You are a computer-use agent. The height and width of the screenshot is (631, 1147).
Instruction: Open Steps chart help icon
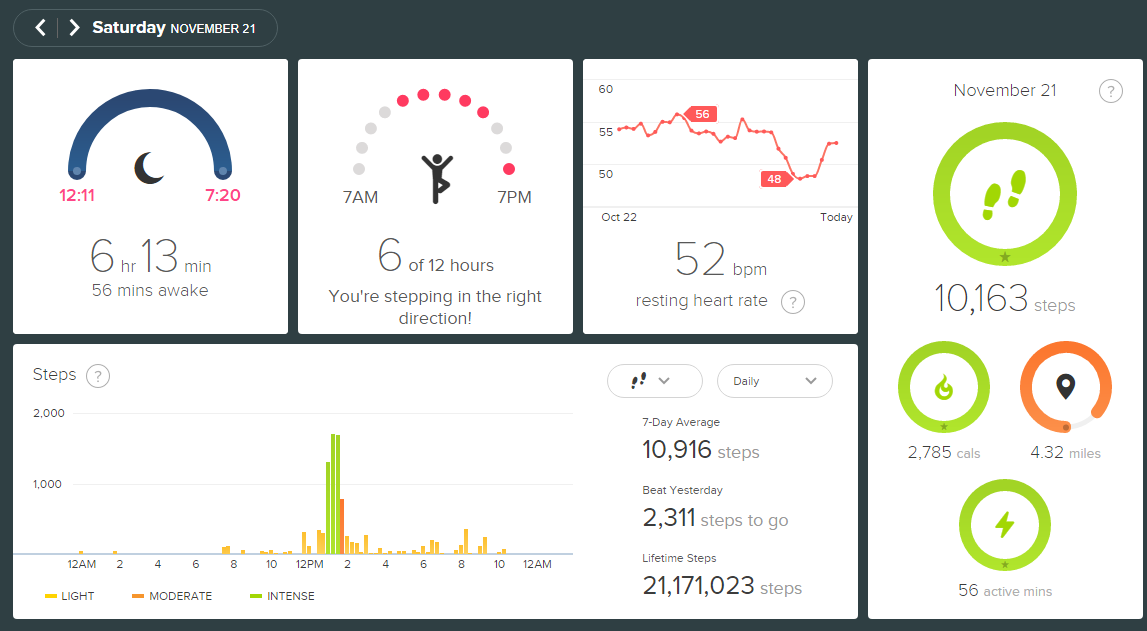[98, 376]
